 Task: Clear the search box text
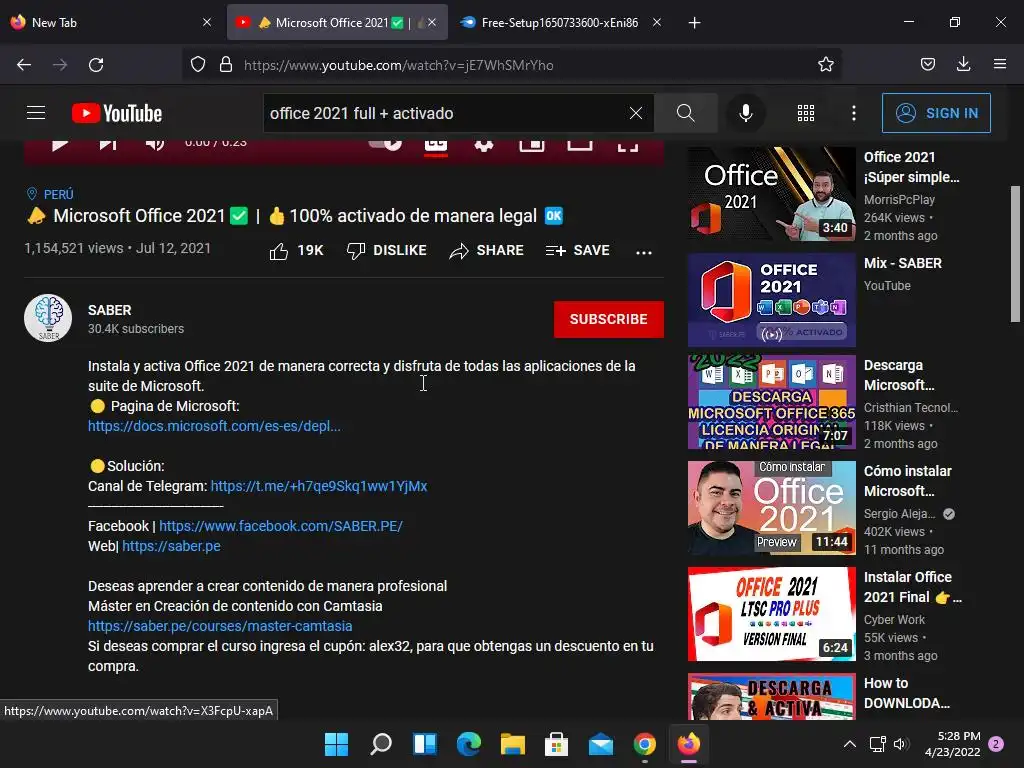635,113
